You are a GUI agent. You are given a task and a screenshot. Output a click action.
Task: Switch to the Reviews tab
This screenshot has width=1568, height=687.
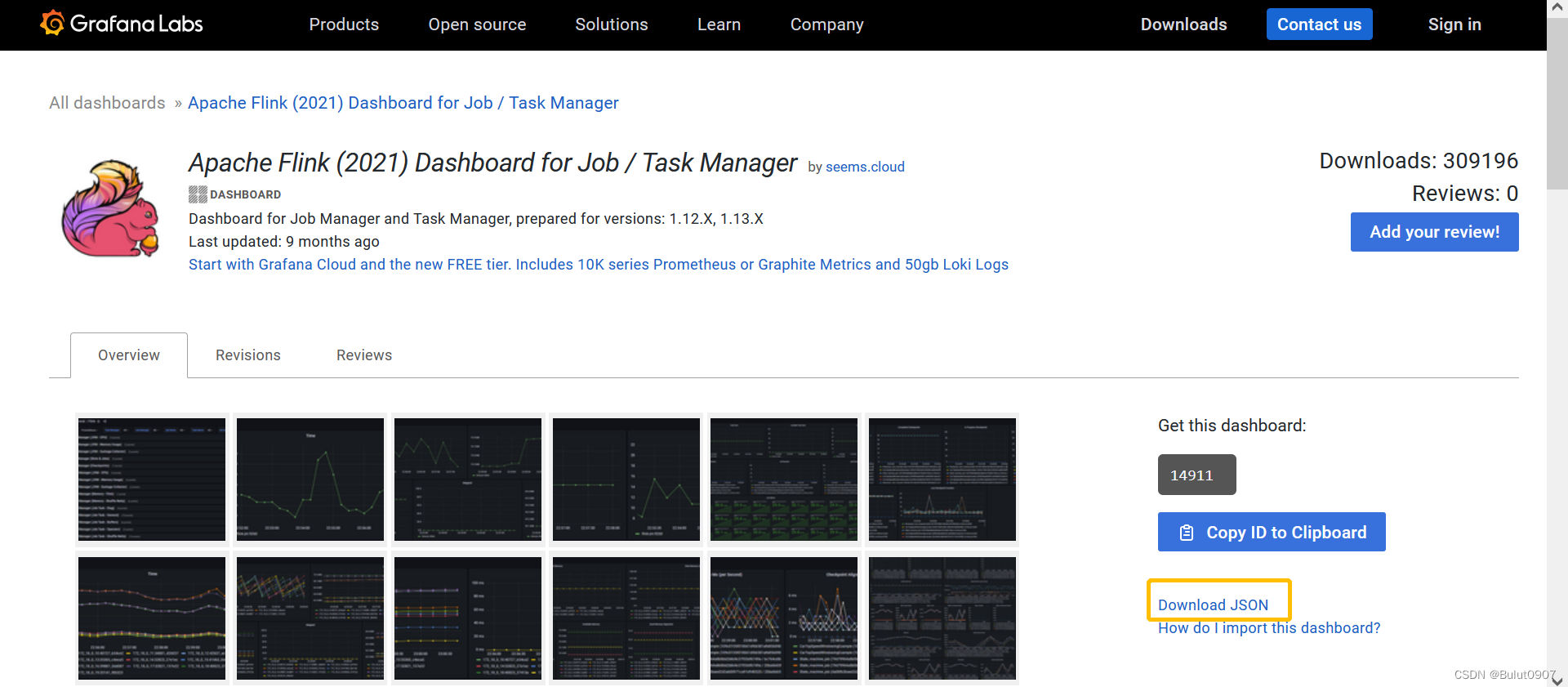click(x=364, y=355)
